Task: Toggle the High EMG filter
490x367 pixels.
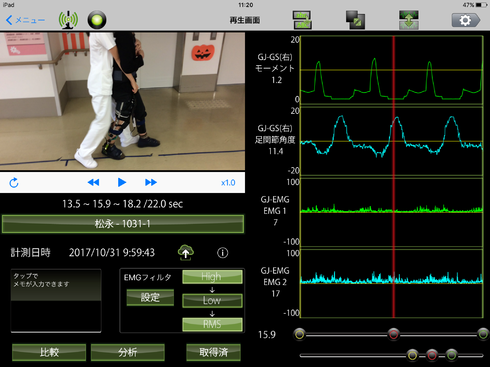Action: 212,277
